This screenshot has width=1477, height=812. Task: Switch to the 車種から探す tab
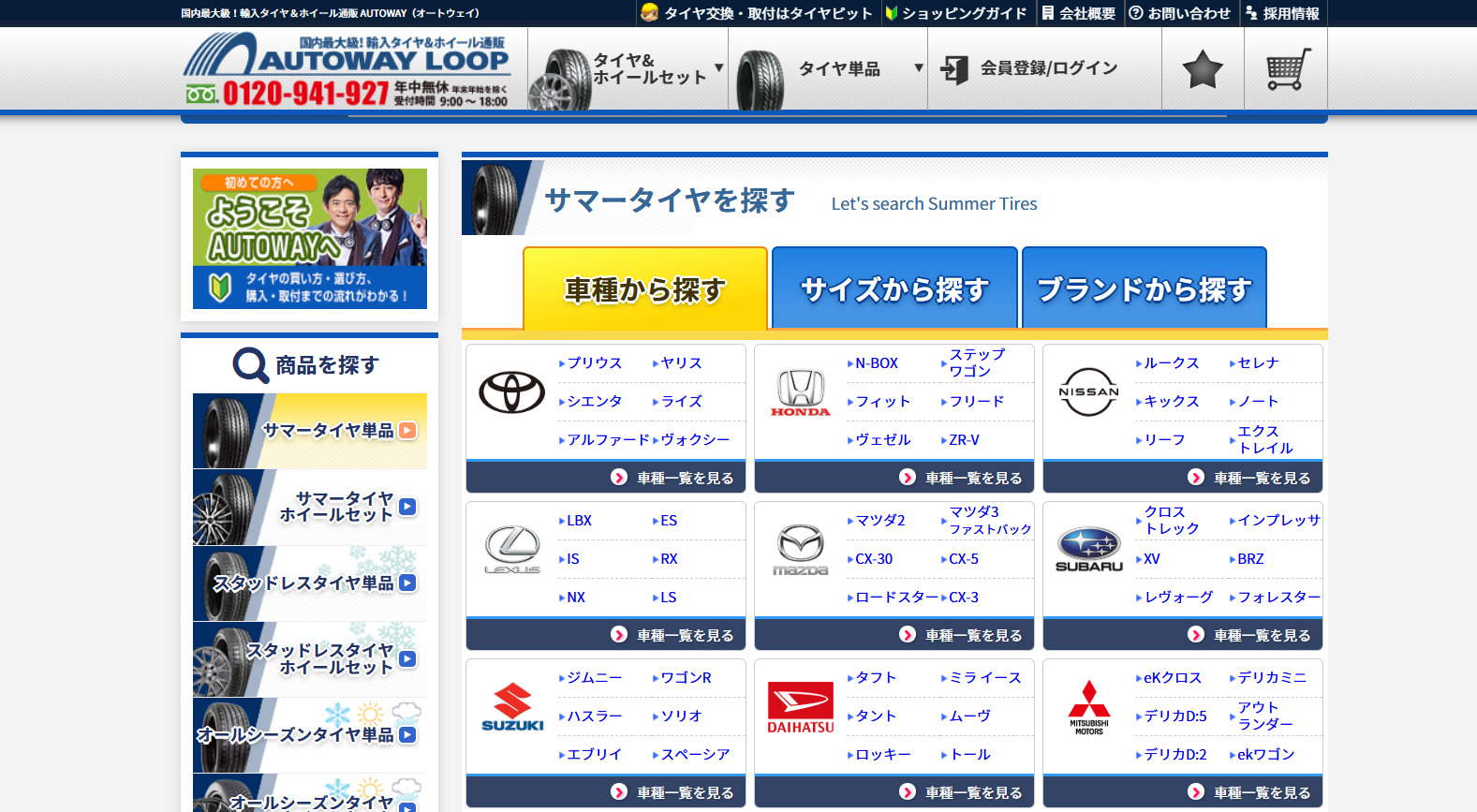(x=645, y=288)
